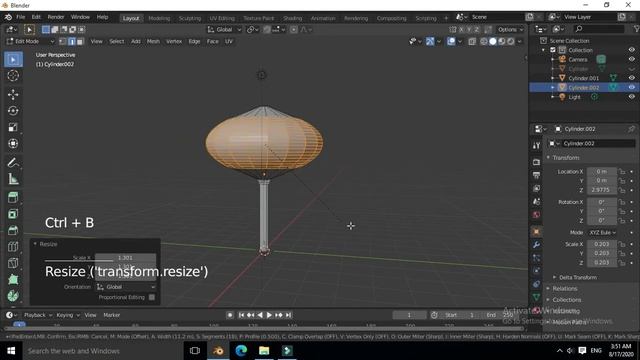
Task: Select the Select Box tool
Action: click(13, 60)
